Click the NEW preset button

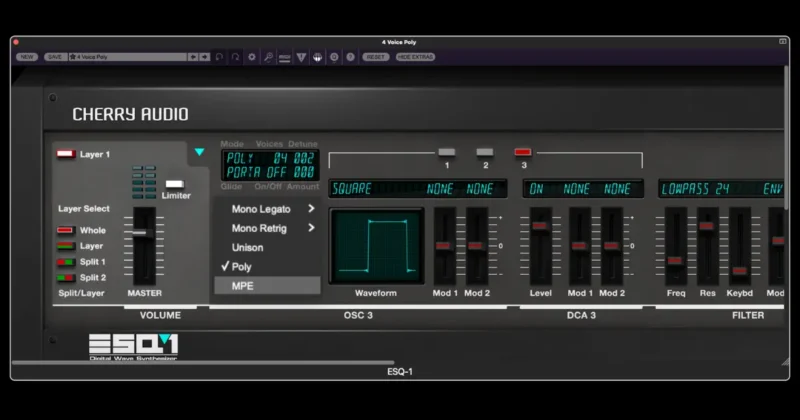27,57
